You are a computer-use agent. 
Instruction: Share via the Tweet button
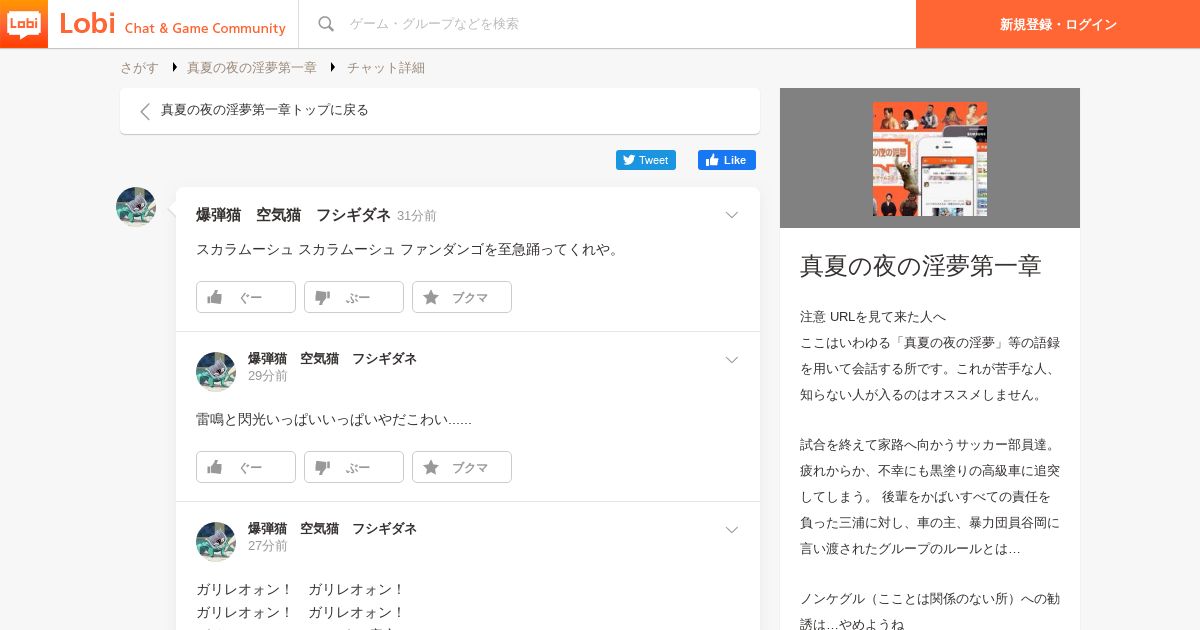pyautogui.click(x=646, y=160)
